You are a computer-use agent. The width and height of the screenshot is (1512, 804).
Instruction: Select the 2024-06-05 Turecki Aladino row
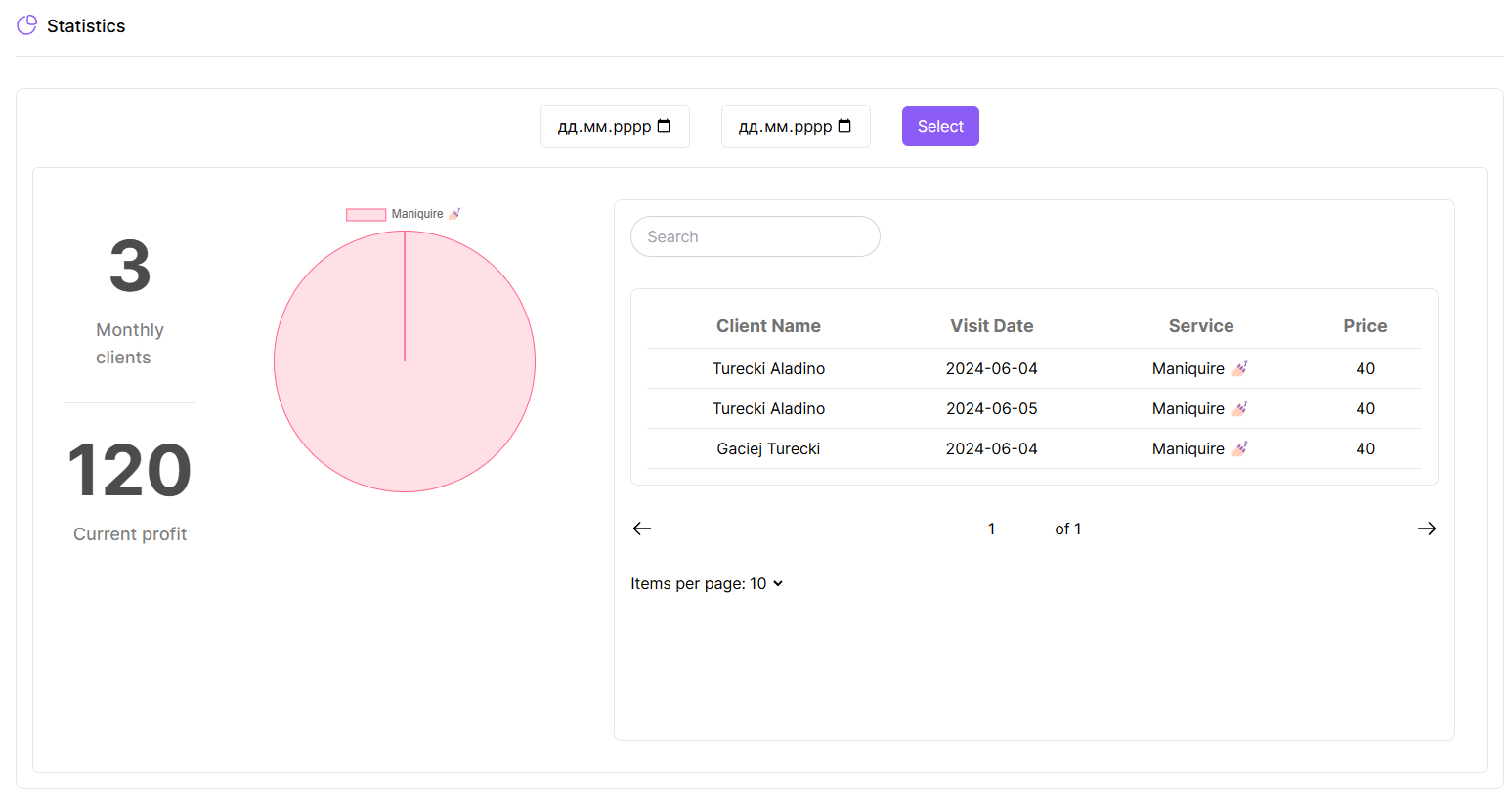click(991, 409)
